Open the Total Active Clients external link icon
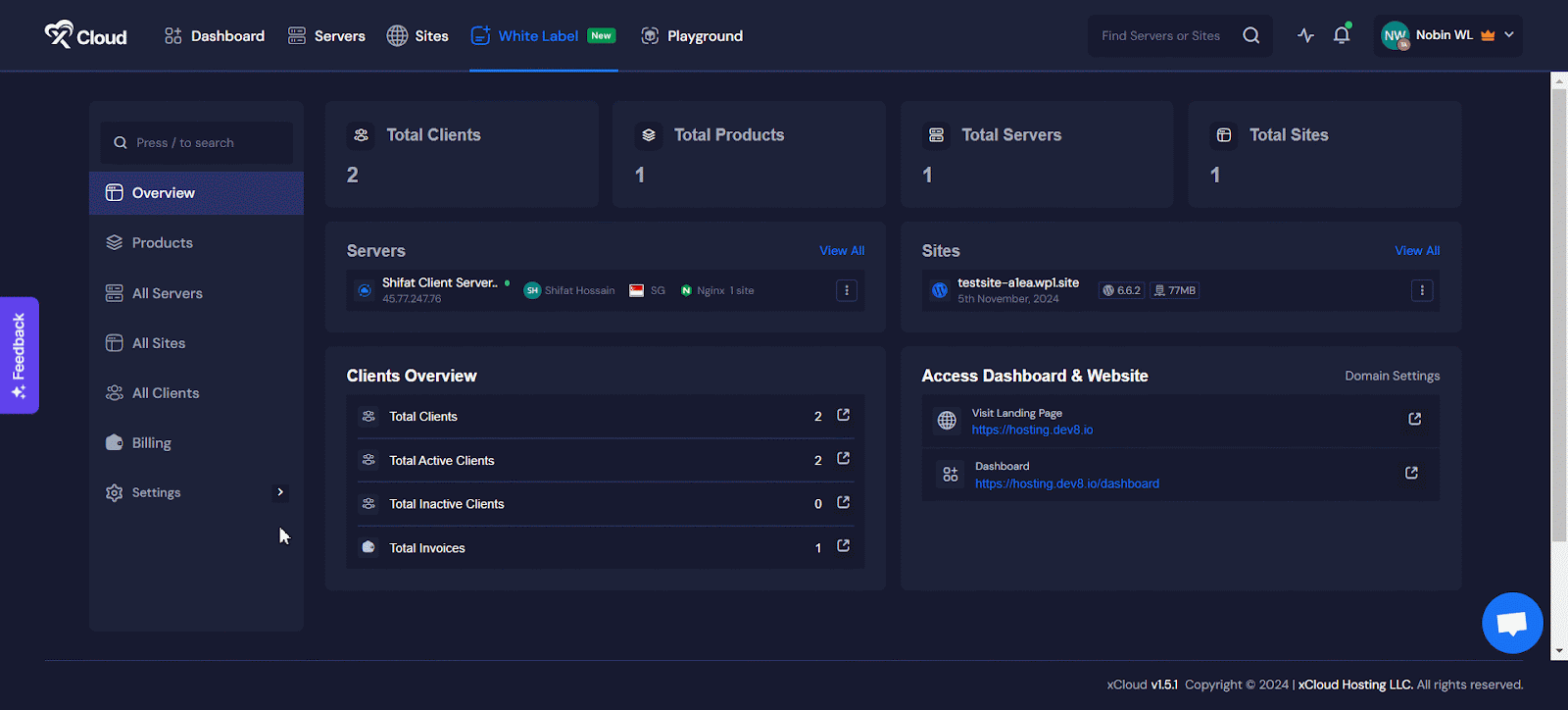1568x710 pixels. pos(843,459)
